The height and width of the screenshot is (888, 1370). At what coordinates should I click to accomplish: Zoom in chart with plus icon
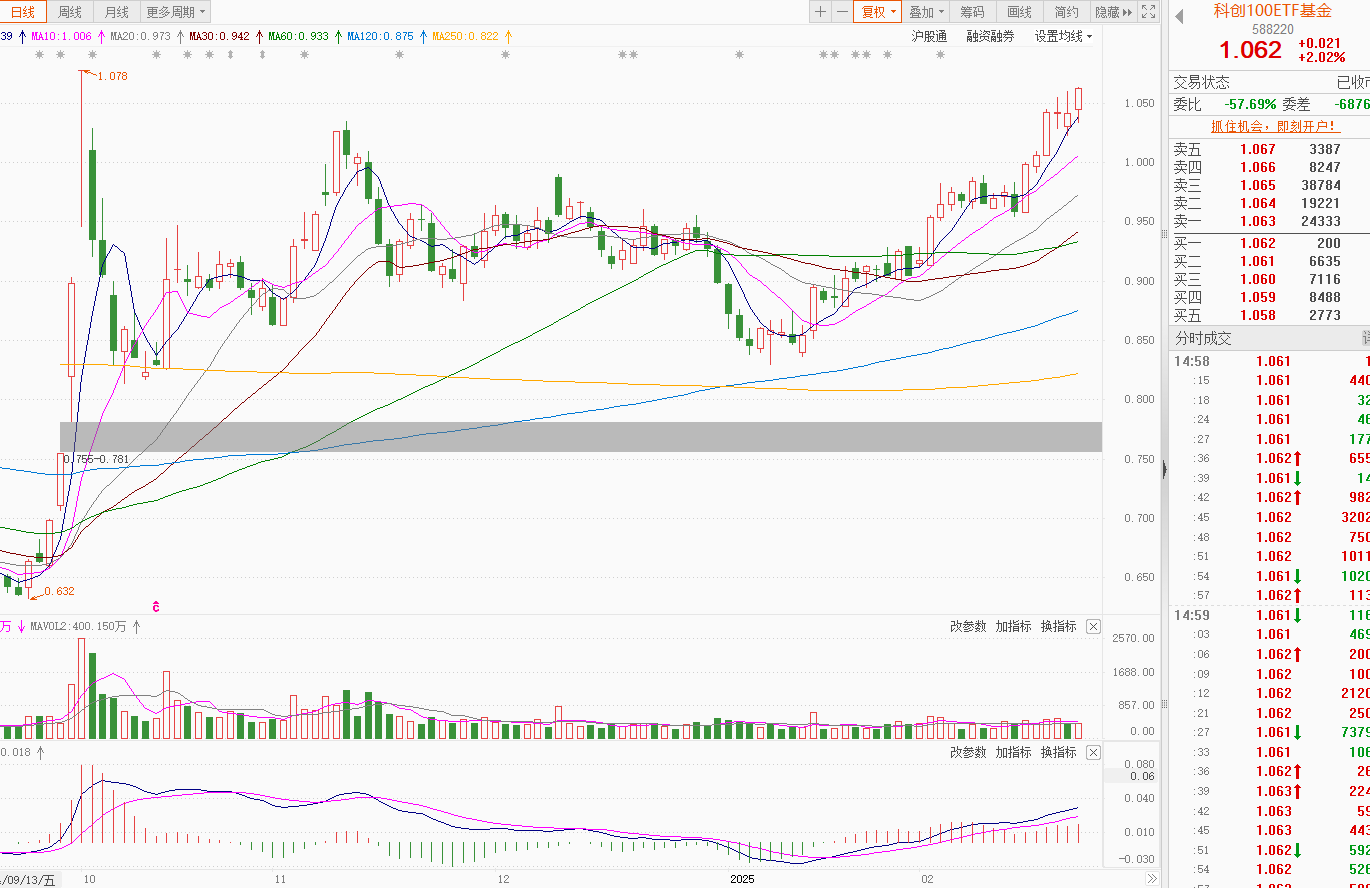[x=820, y=12]
